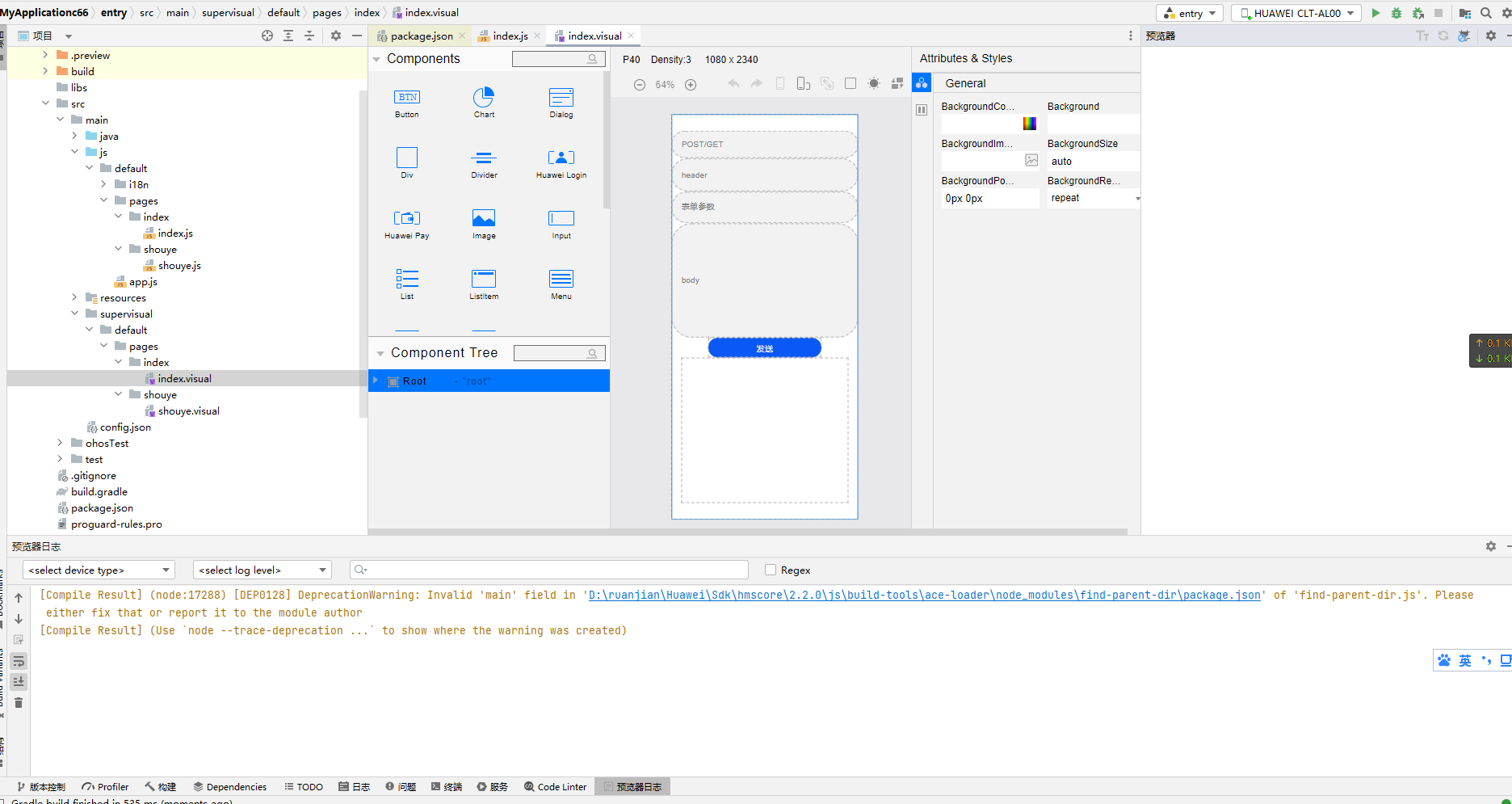
Task: Click the Components search field
Action: coord(558,59)
